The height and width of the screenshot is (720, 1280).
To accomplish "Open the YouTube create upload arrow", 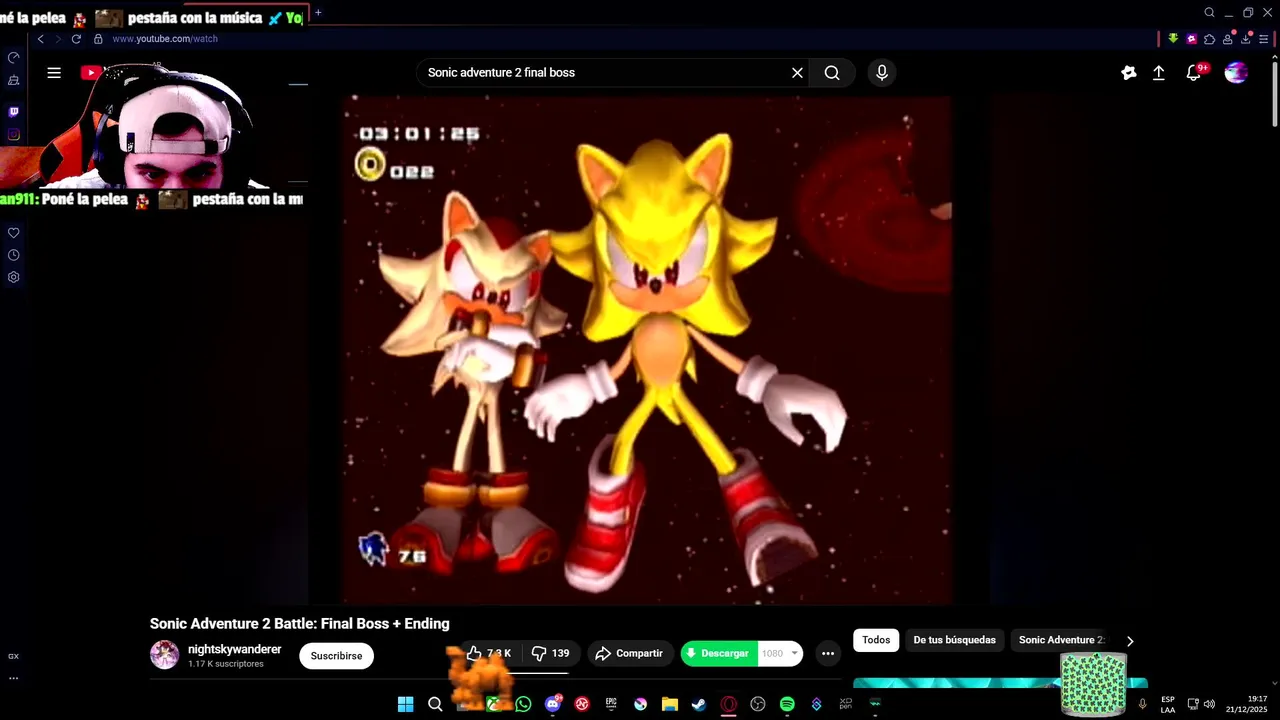I will pyautogui.click(x=1159, y=73).
